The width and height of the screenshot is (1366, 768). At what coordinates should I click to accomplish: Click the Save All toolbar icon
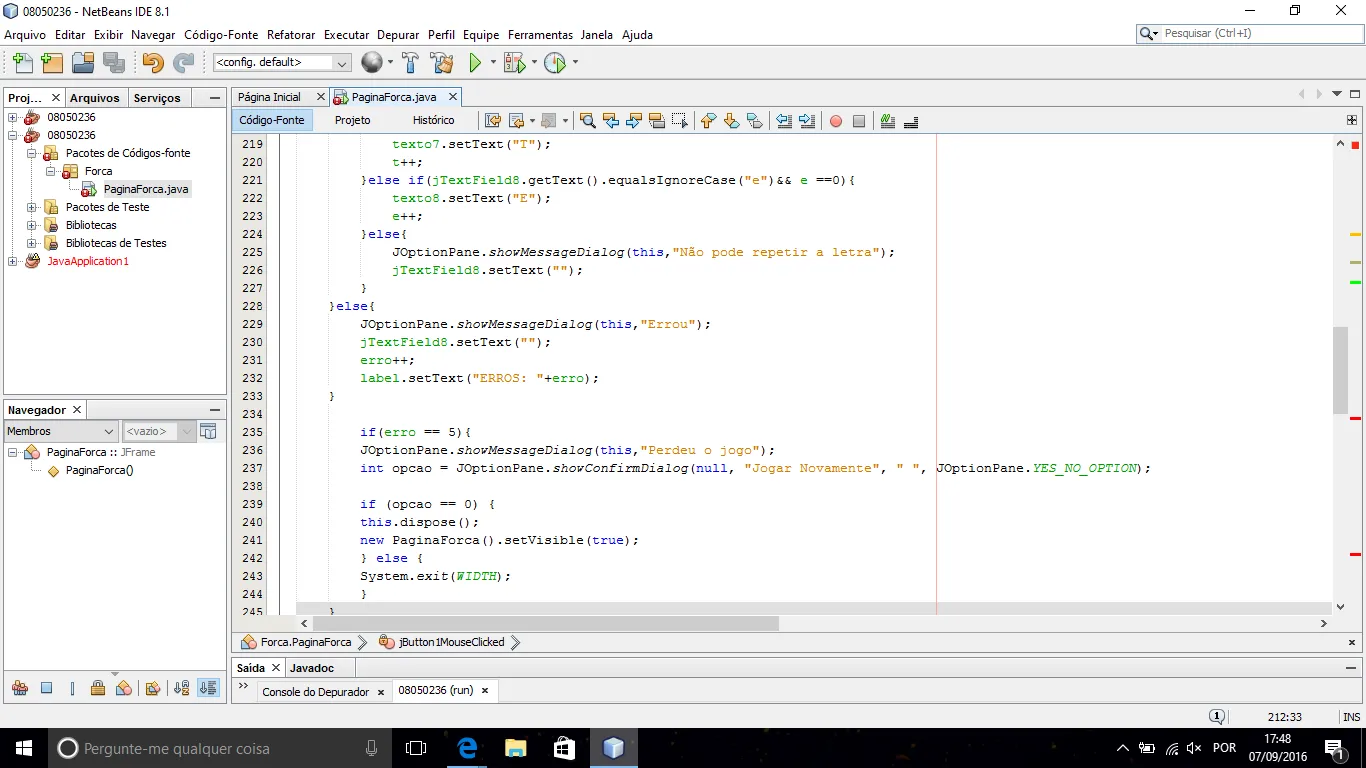pyautogui.click(x=113, y=63)
